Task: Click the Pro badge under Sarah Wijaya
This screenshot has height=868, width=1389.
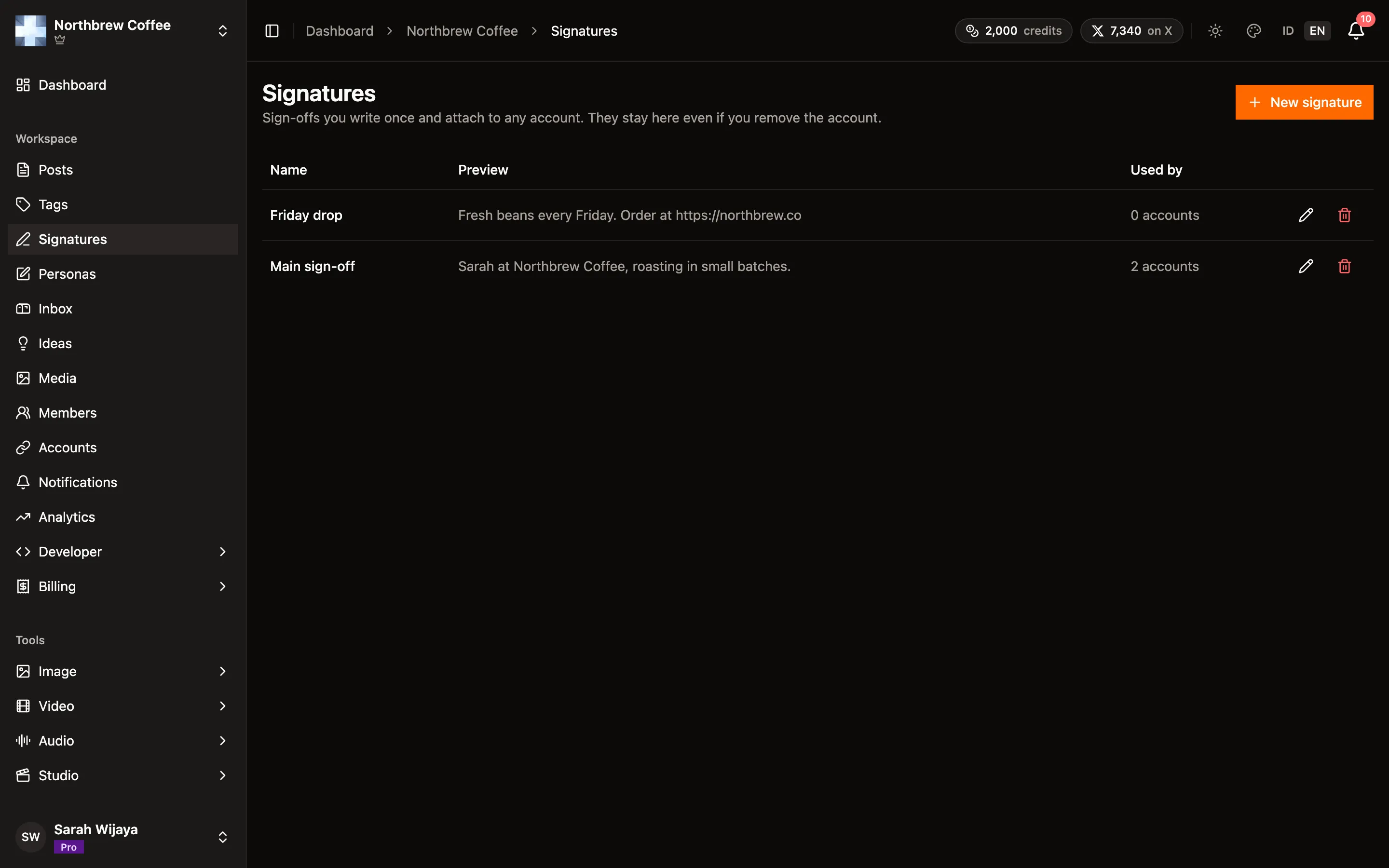Action: pos(69,847)
